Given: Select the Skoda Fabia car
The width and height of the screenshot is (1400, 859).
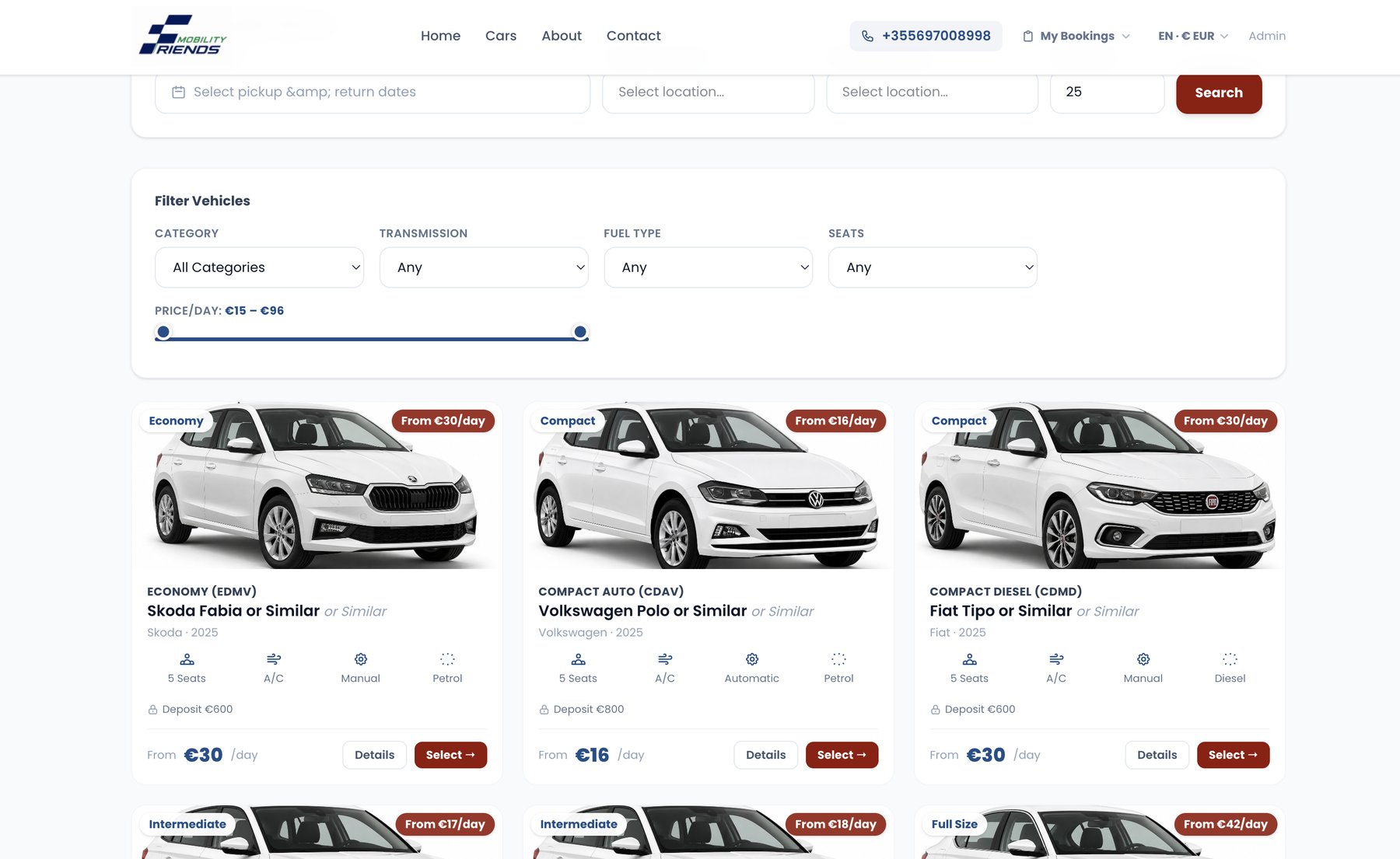Looking at the screenshot, I should (x=450, y=755).
